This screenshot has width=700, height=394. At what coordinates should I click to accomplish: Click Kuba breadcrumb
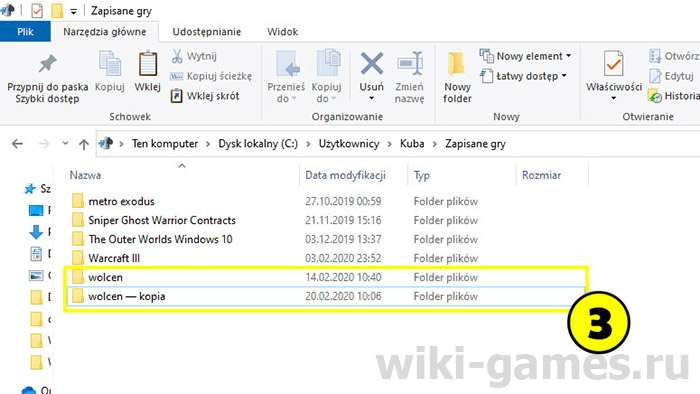[x=412, y=144]
